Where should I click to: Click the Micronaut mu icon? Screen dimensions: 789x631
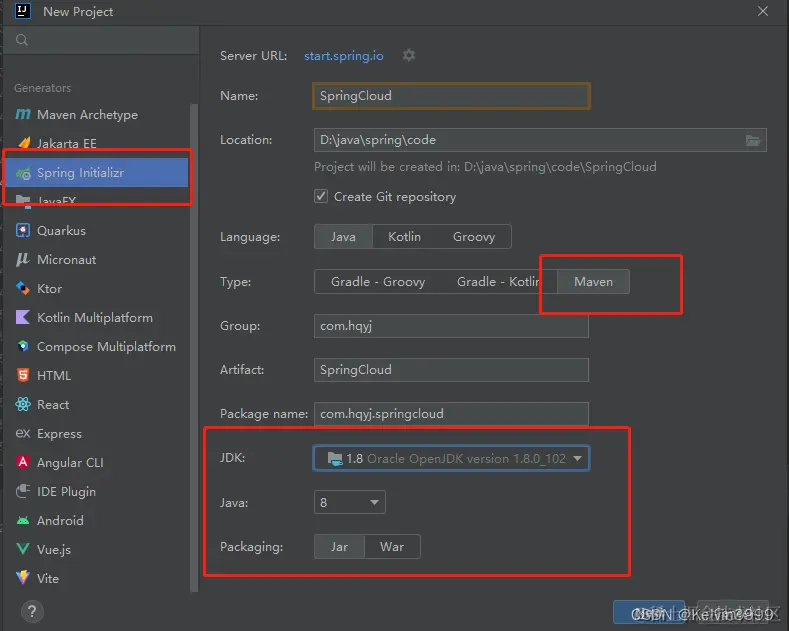23,259
